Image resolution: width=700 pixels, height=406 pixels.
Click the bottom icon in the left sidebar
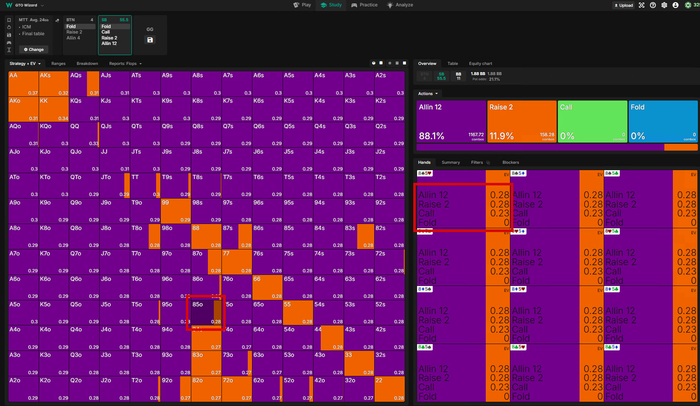tap(9, 50)
